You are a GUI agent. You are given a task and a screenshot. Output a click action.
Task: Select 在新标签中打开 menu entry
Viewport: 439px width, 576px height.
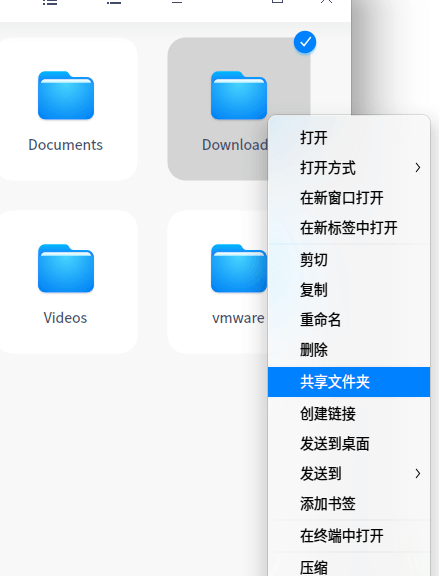click(x=349, y=228)
